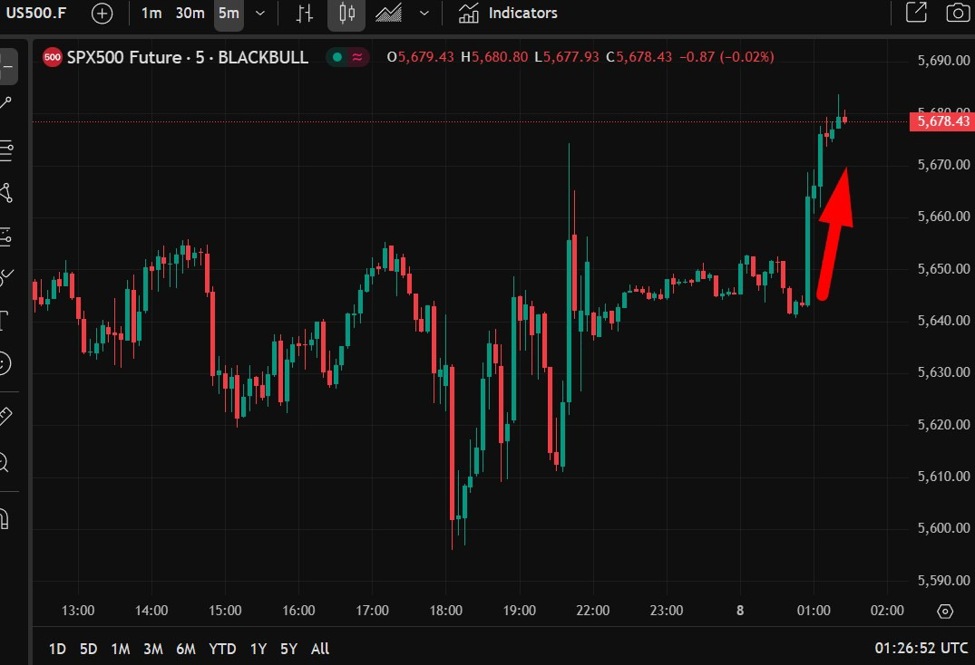975x665 pixels.
Task: Open chart in popup window icon
Action: 916,13
